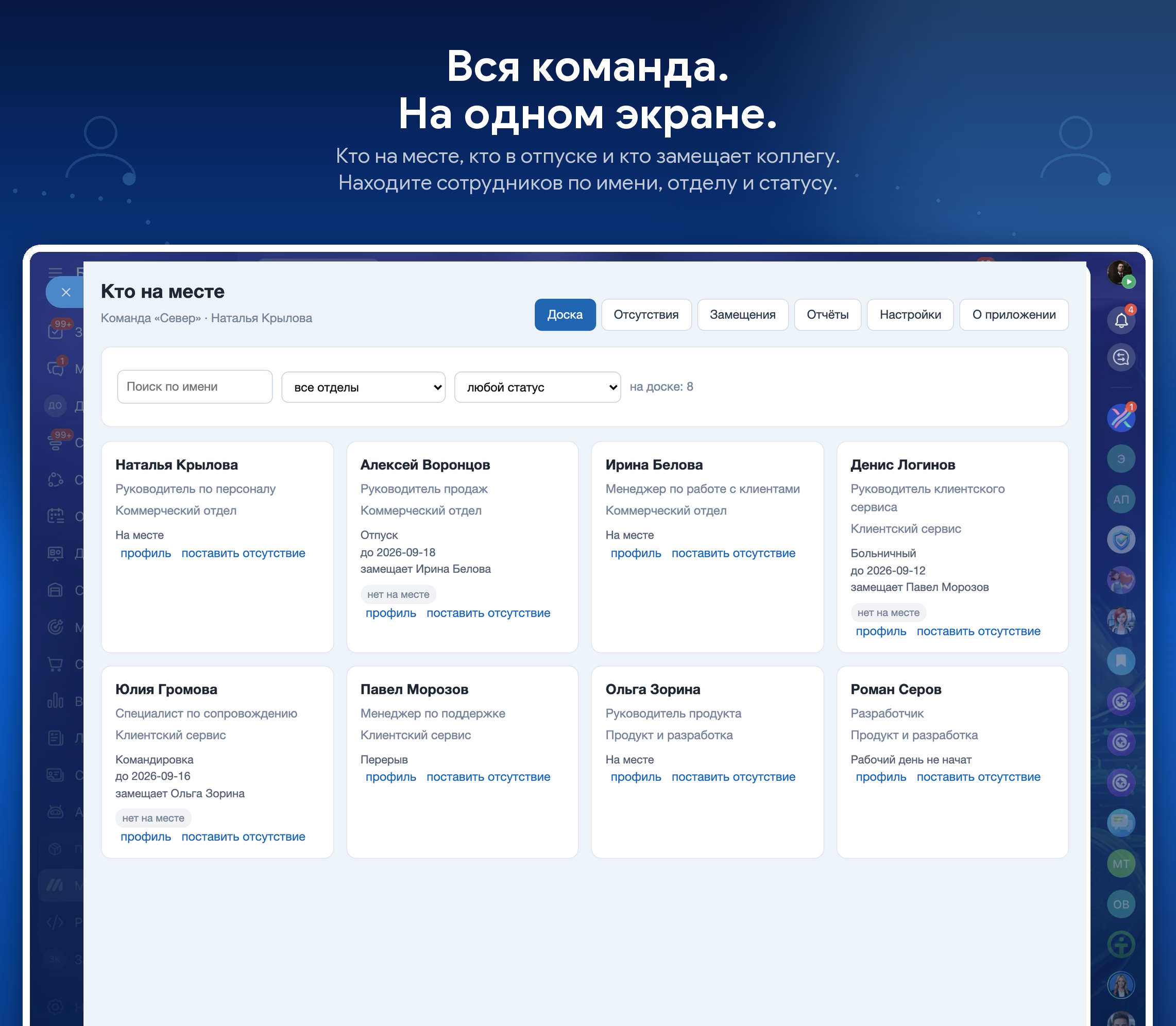Open the chat history icon under the bell
The image size is (1176, 1026).
[1120, 358]
